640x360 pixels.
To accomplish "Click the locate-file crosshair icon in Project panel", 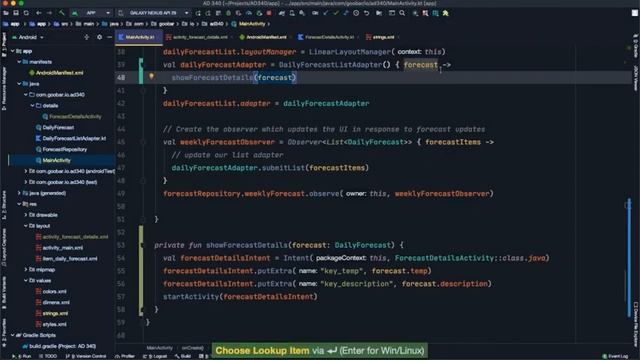I will tap(86, 37).
